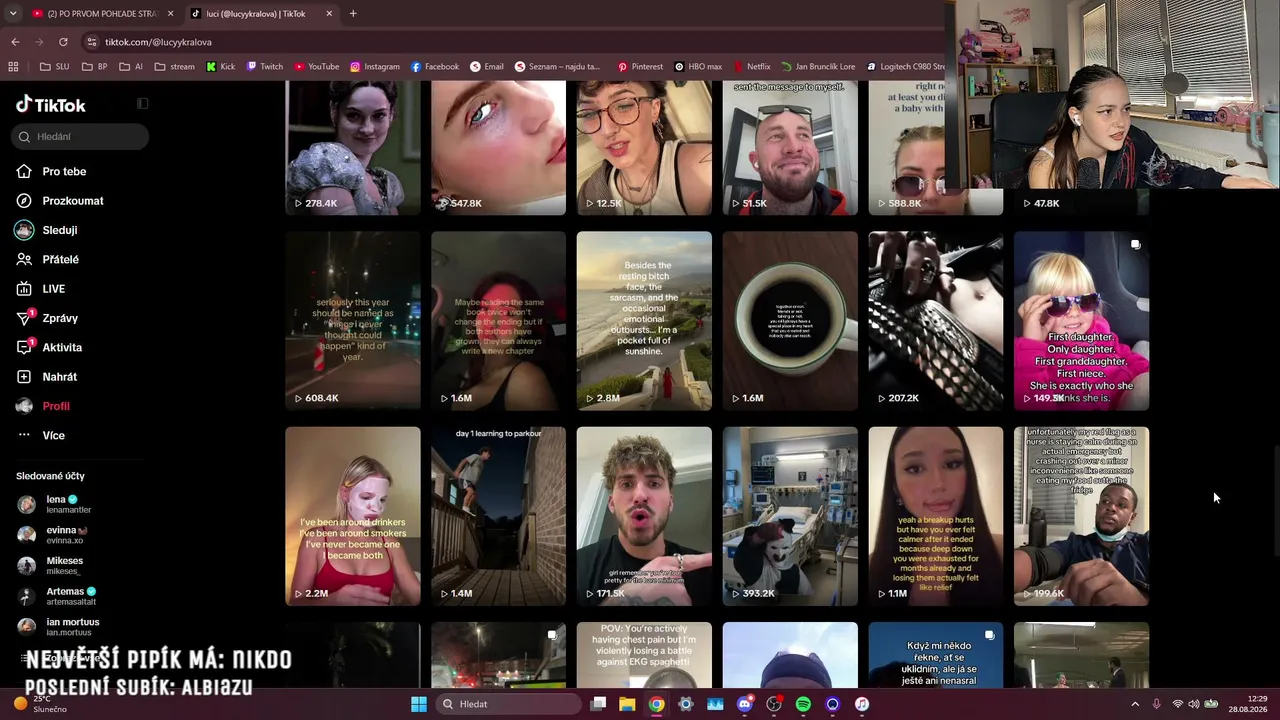This screenshot has width=1280, height=720.
Task: Click the site information icon
Action: [x=92, y=42]
